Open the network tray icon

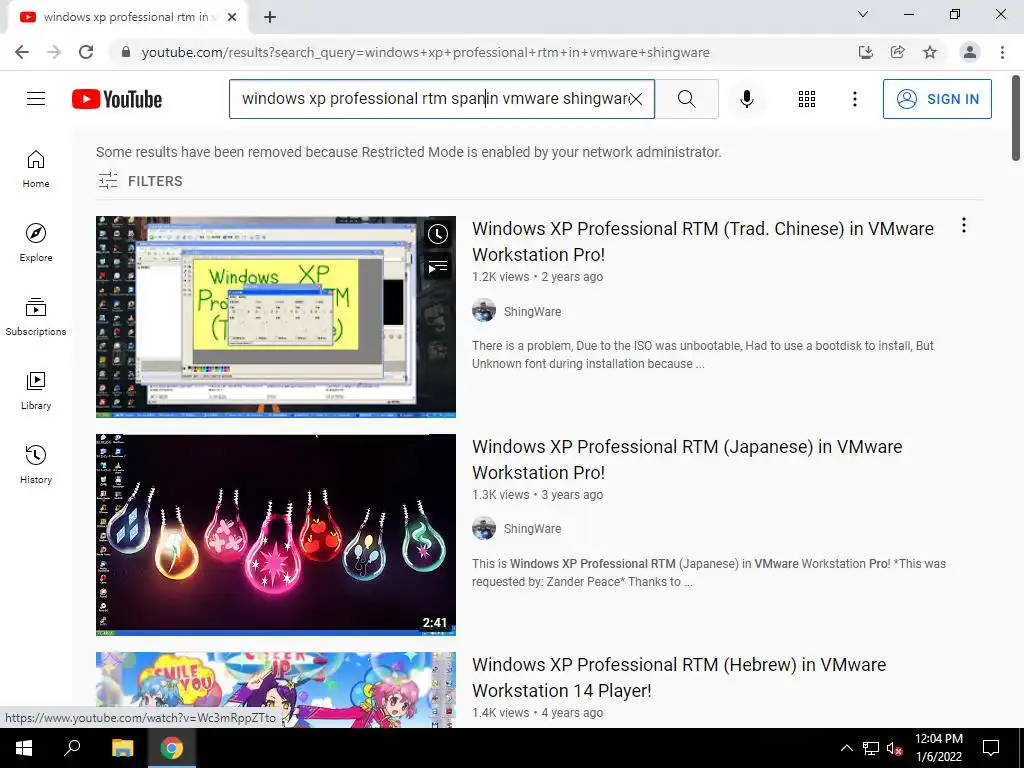point(871,748)
